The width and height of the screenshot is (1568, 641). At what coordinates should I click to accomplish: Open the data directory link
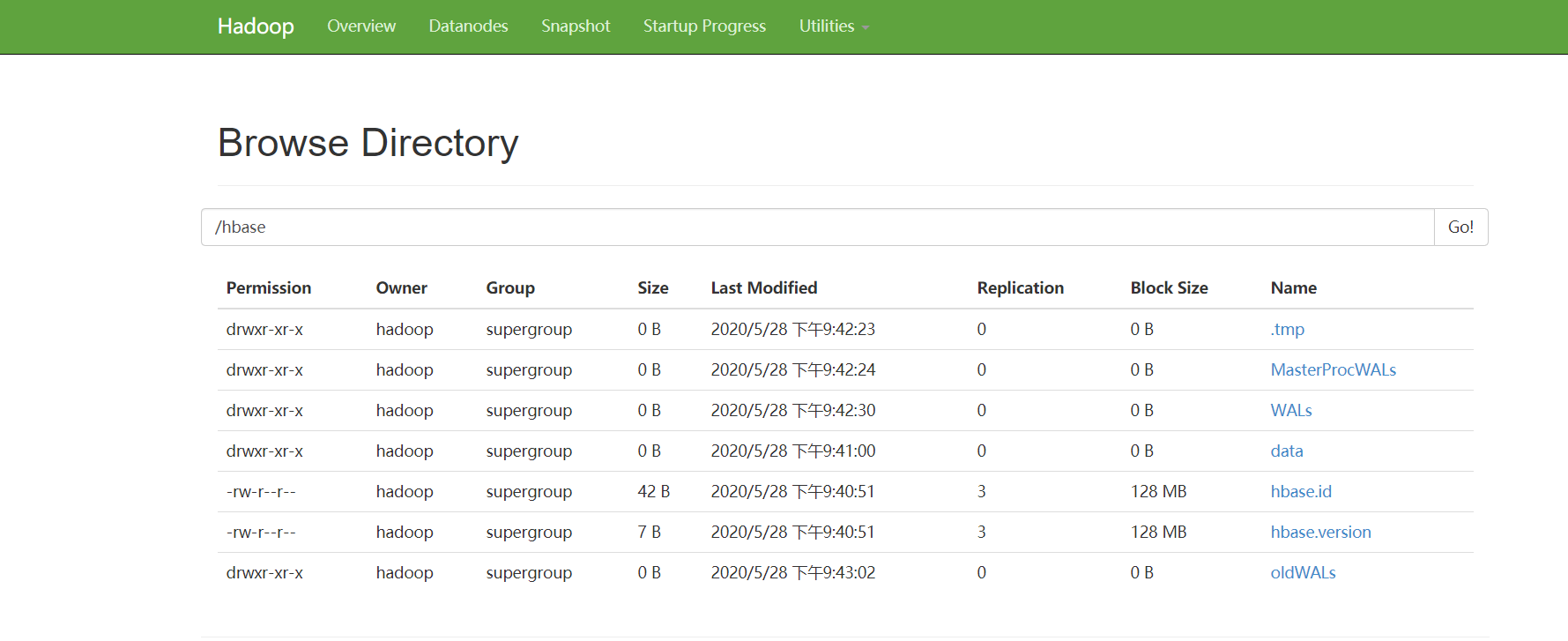1286,451
